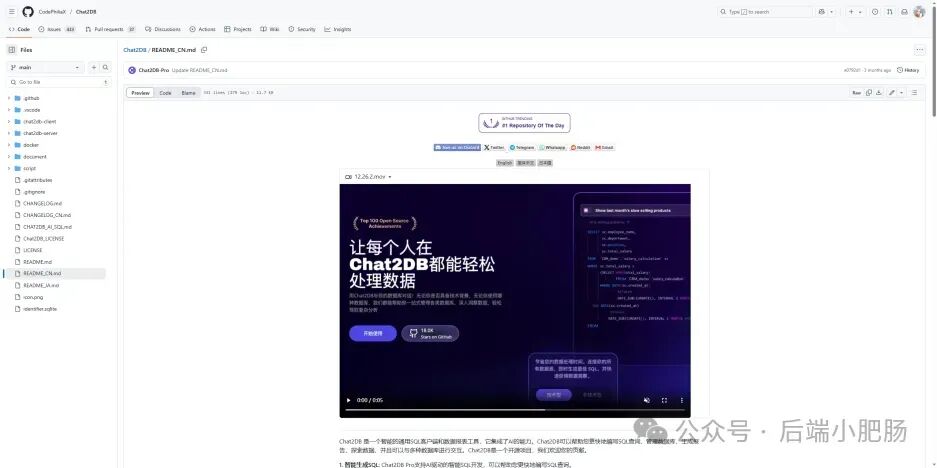Click the Type / to search box
Viewport: 937px width, 468px height.
click(765, 11)
